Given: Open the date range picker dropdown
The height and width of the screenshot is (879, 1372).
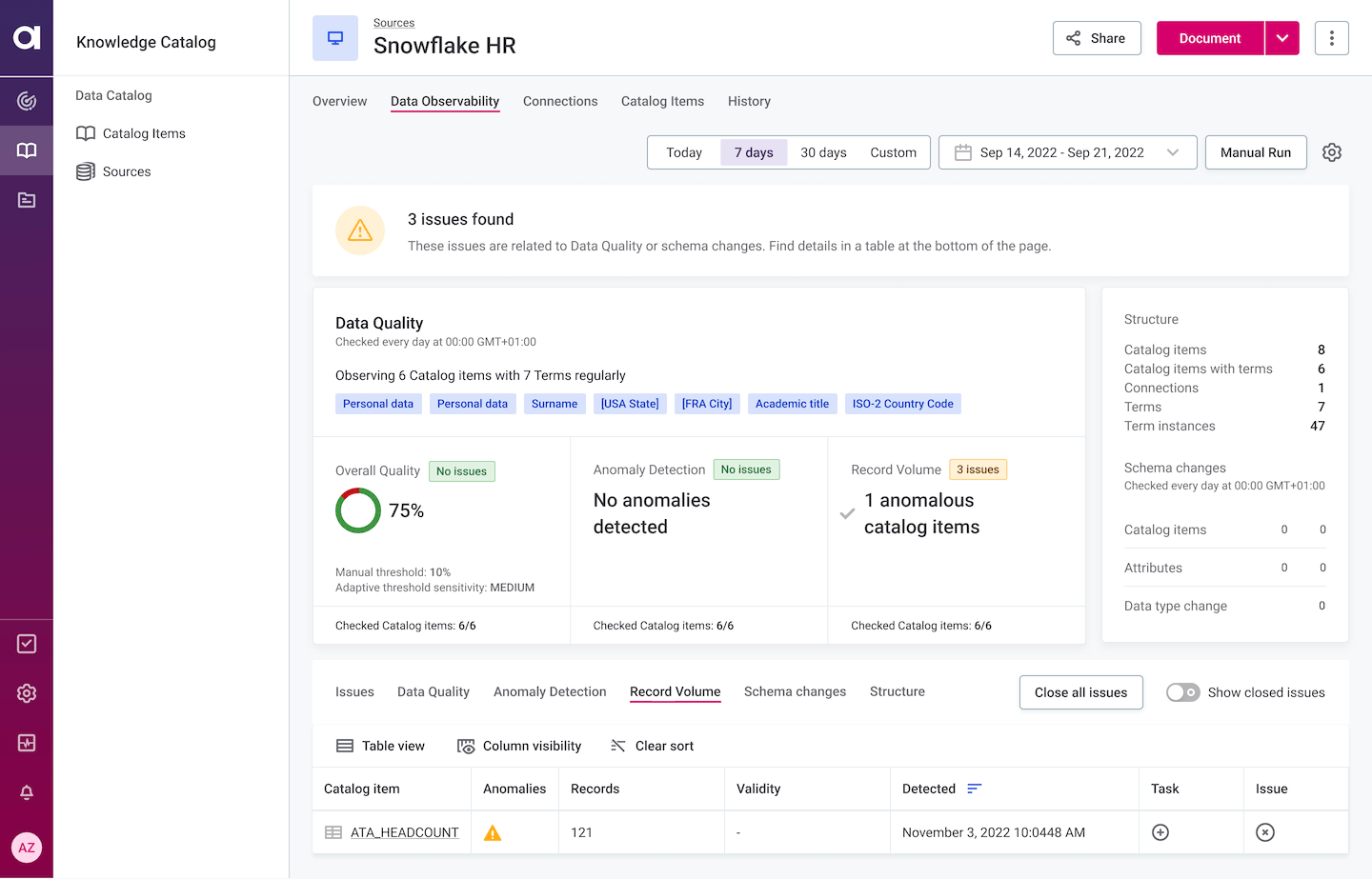Looking at the screenshot, I should tap(1067, 152).
